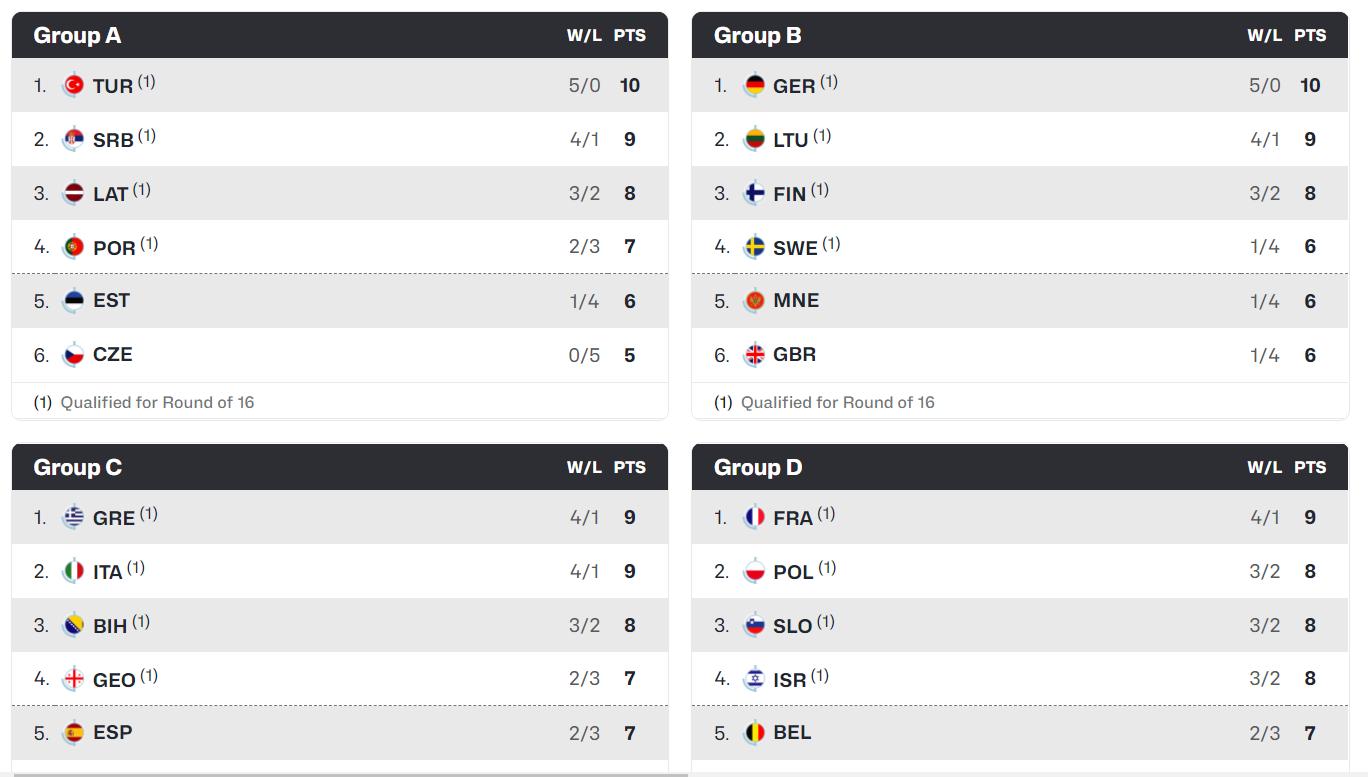The height and width of the screenshot is (777, 1368).
Task: Click the PTS column header in Group B
Action: [x=1310, y=36]
